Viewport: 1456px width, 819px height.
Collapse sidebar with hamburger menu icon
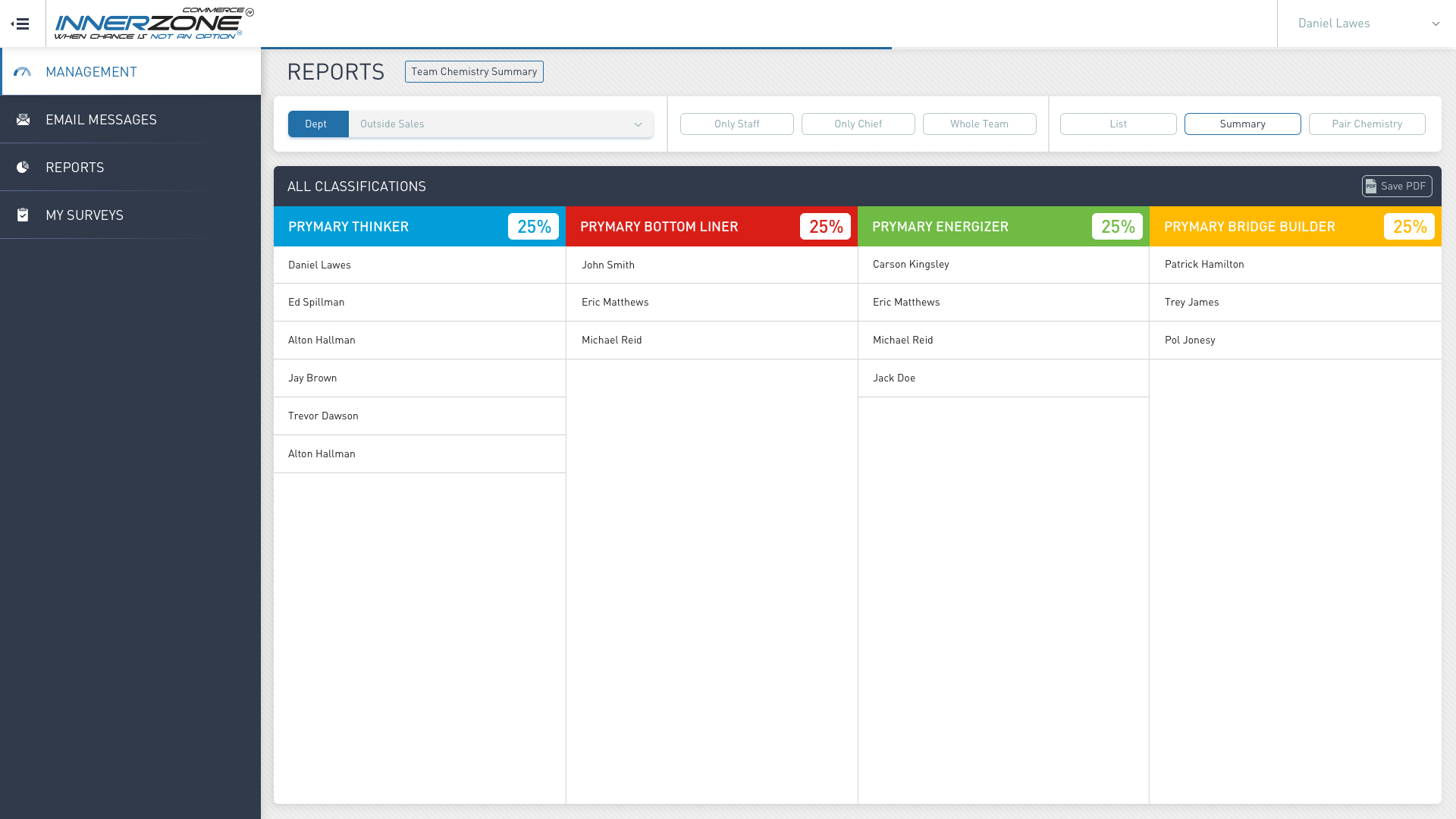coord(20,24)
